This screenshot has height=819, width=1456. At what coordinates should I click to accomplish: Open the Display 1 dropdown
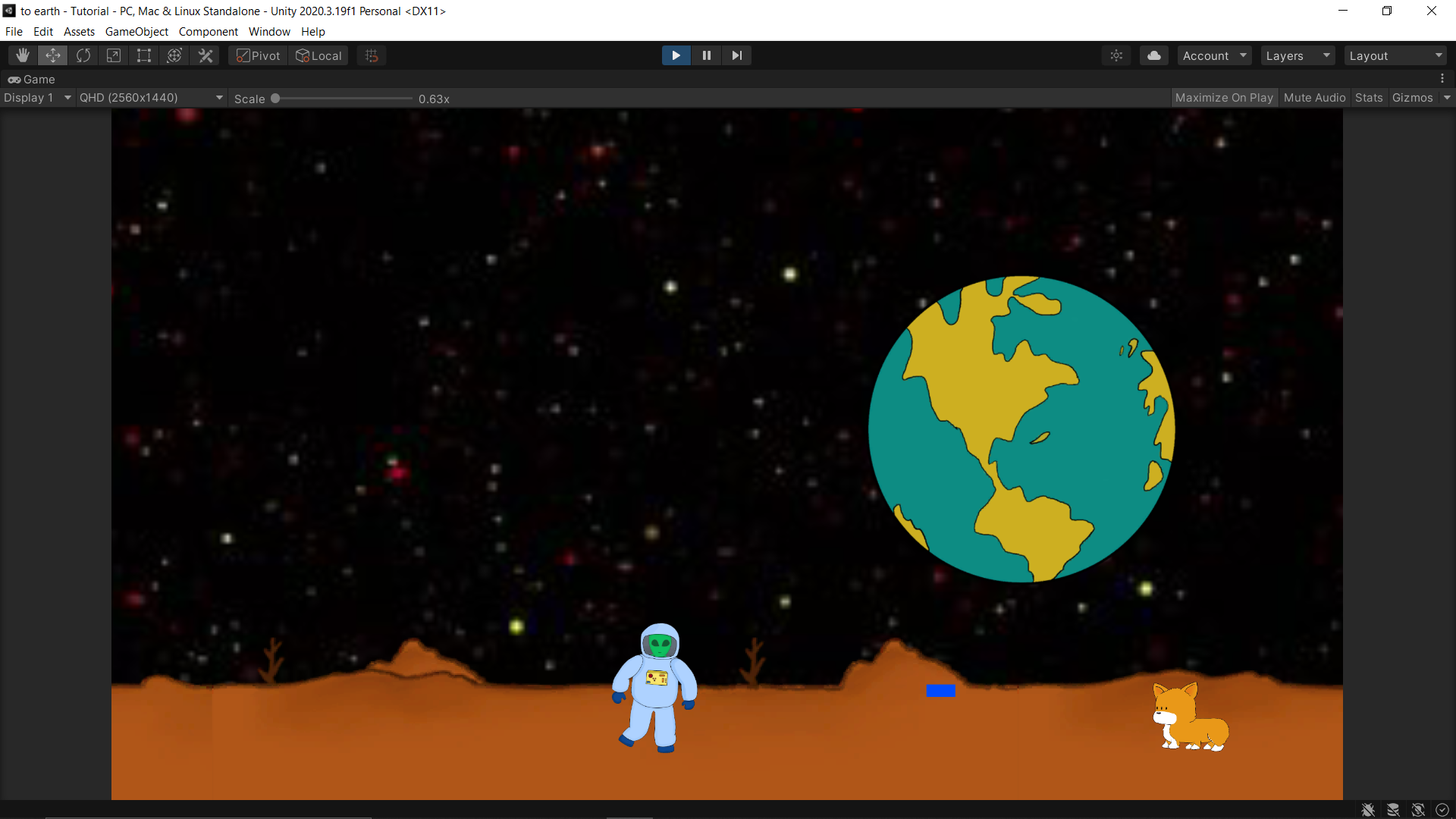click(x=37, y=98)
